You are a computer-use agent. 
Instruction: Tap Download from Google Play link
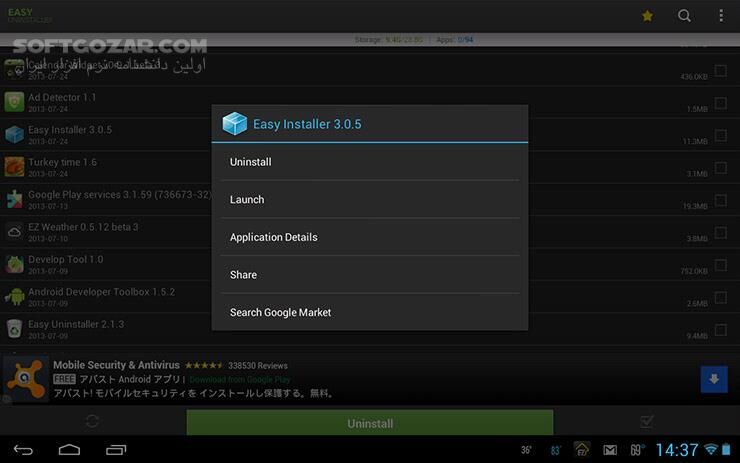pos(240,379)
